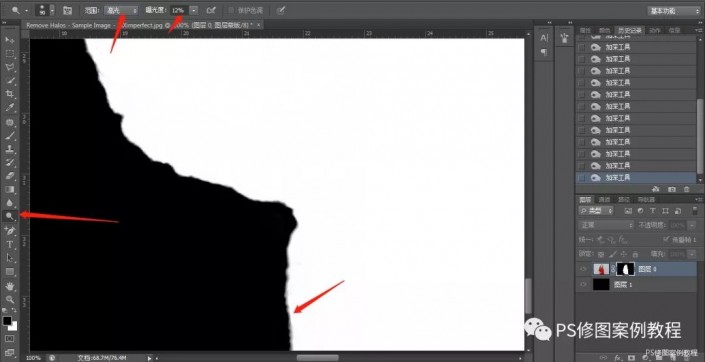Select the Gradient tool
Viewport: 705px width, 362px height.
click(x=9, y=189)
